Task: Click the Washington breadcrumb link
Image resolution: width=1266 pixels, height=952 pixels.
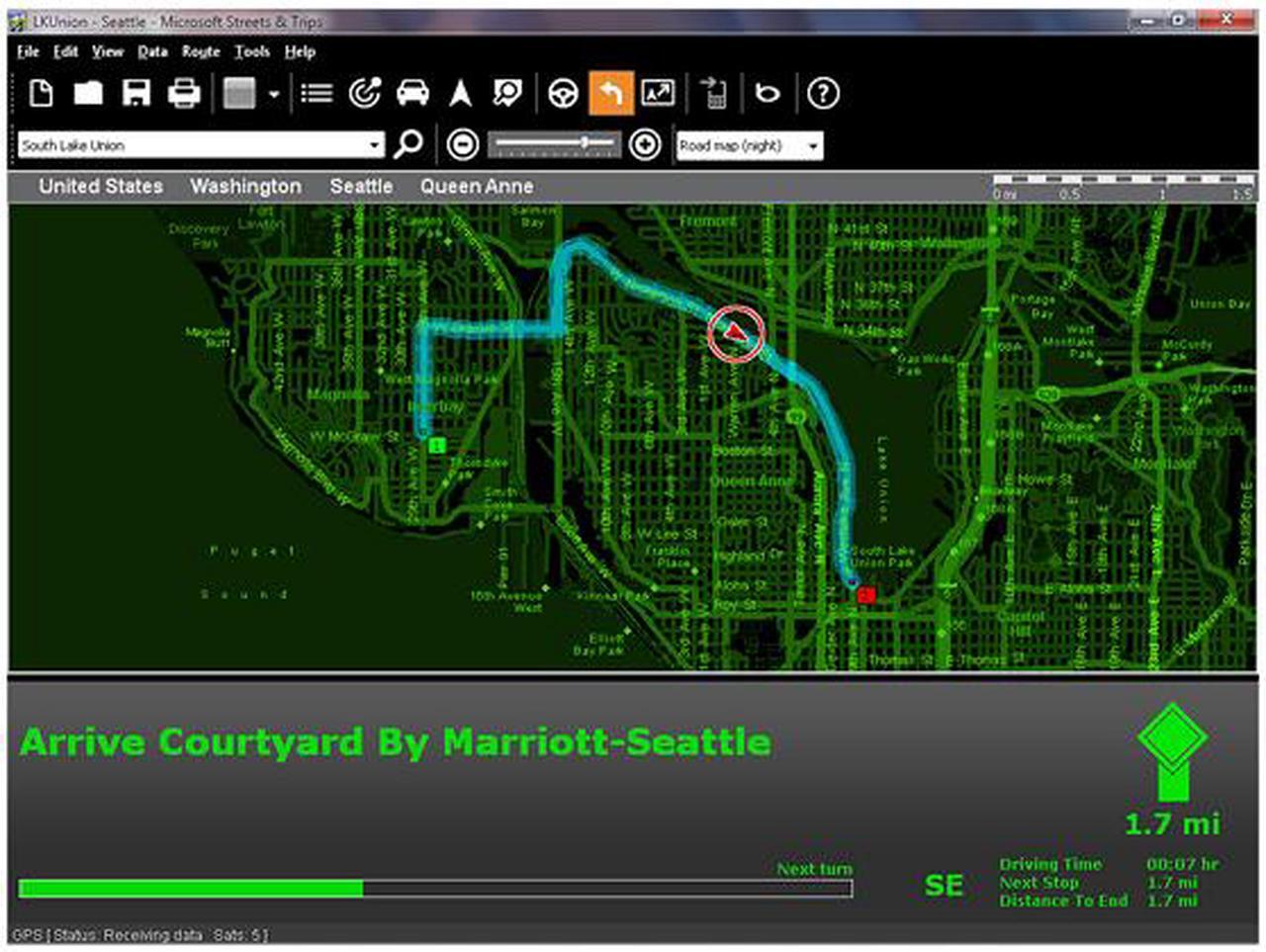Action: (x=245, y=186)
